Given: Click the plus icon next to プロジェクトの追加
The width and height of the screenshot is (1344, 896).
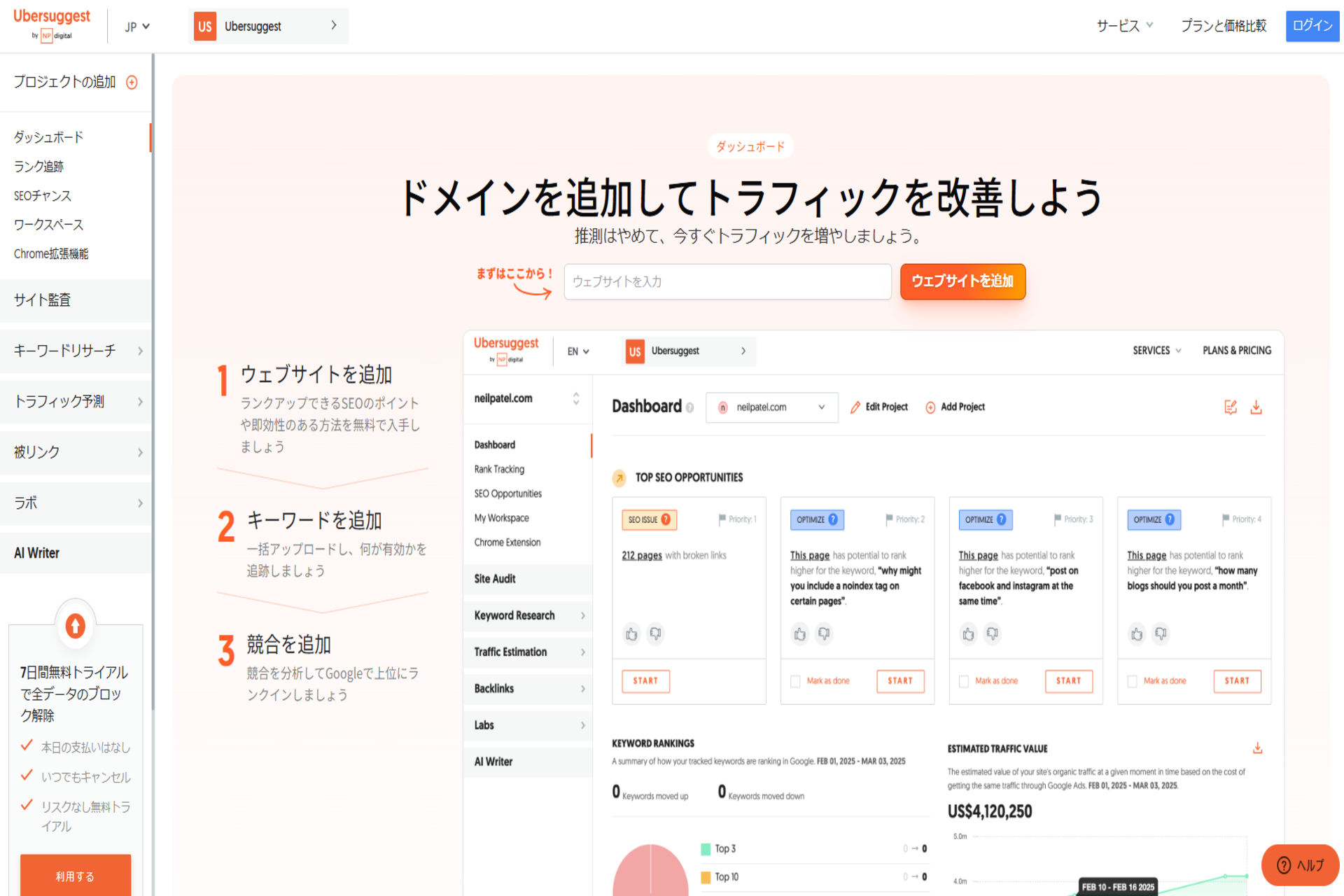Looking at the screenshot, I should click(x=132, y=83).
